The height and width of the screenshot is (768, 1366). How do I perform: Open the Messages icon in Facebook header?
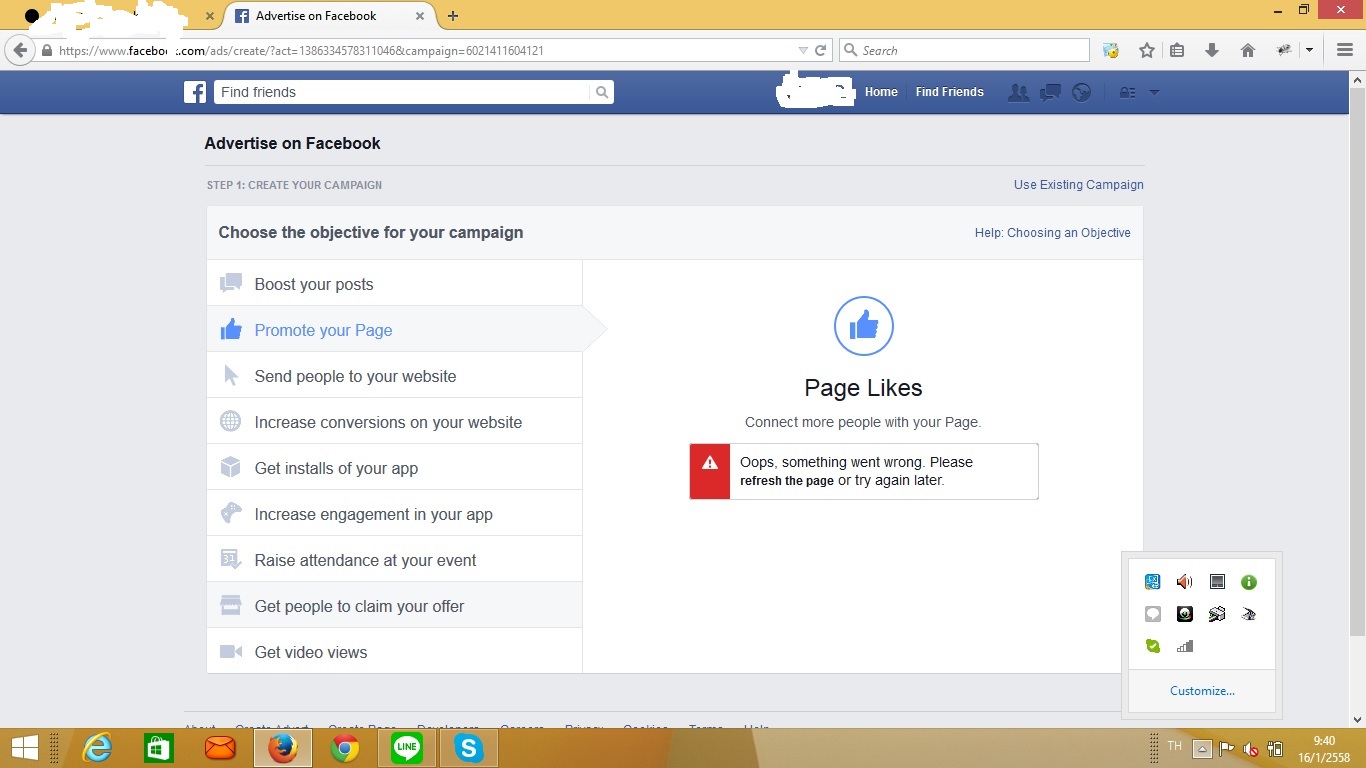click(1050, 92)
